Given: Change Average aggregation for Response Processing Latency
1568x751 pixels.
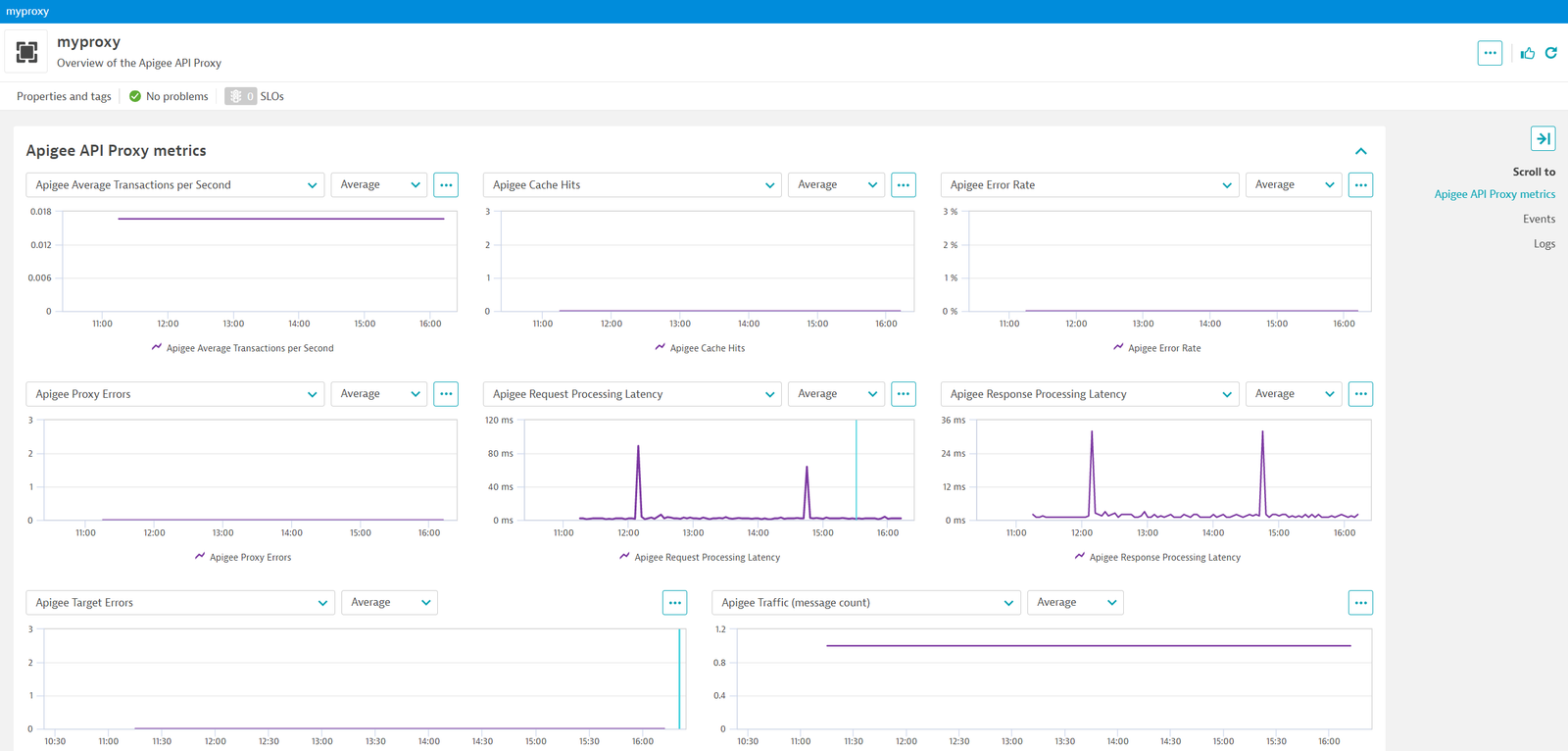Looking at the screenshot, I should (x=1294, y=394).
